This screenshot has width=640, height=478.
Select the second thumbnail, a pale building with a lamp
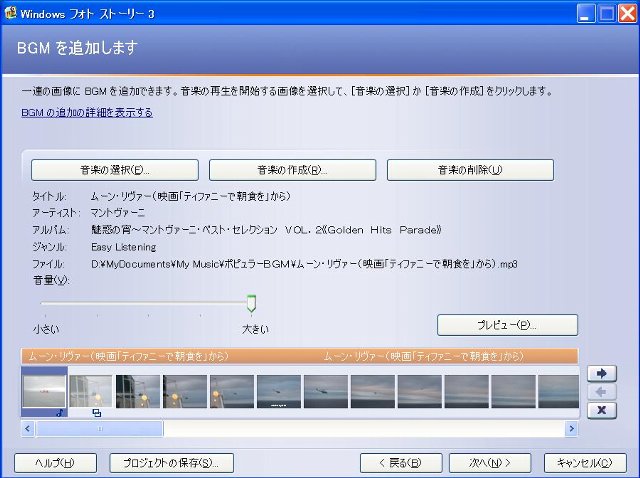click(x=91, y=391)
